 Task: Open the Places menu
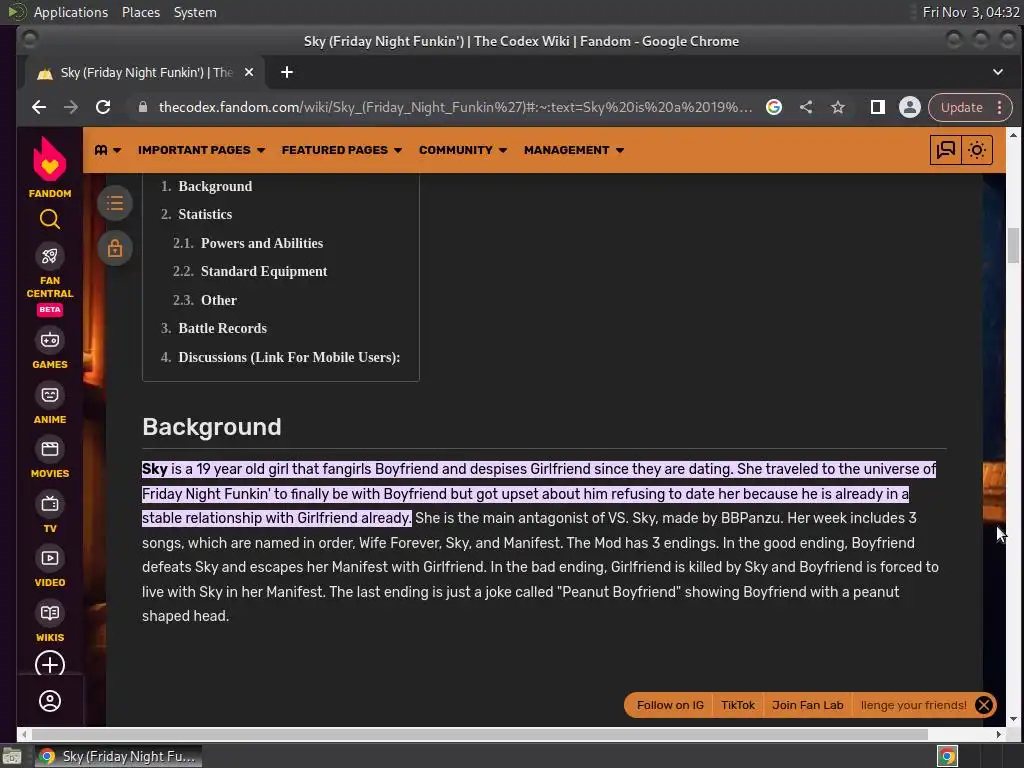(x=141, y=12)
